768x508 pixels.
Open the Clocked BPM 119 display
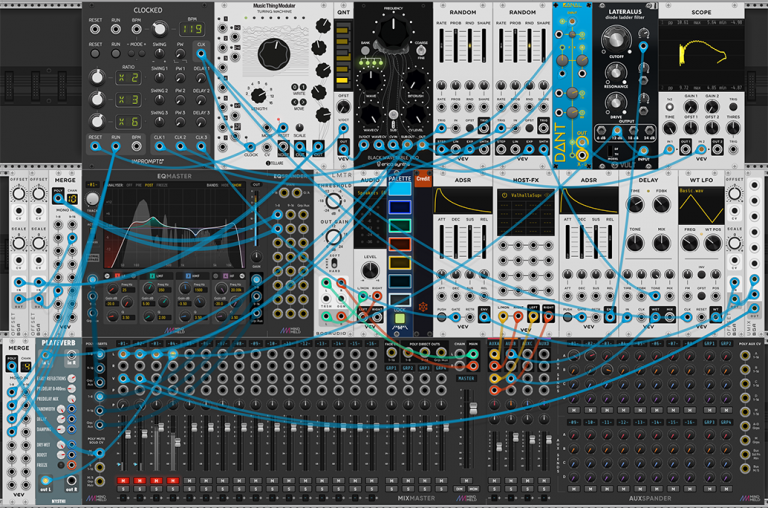tap(192, 29)
